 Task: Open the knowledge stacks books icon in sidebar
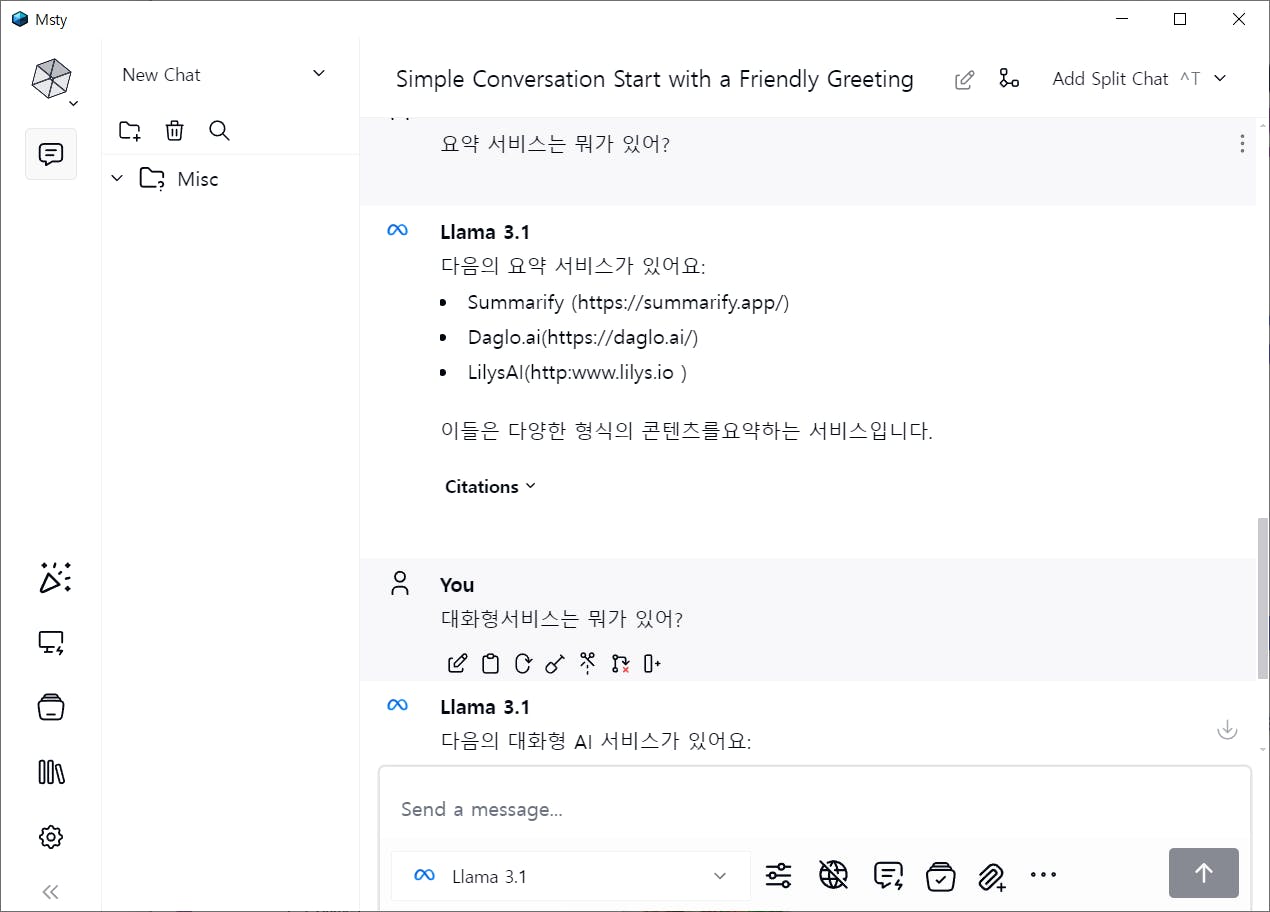pyautogui.click(x=51, y=772)
